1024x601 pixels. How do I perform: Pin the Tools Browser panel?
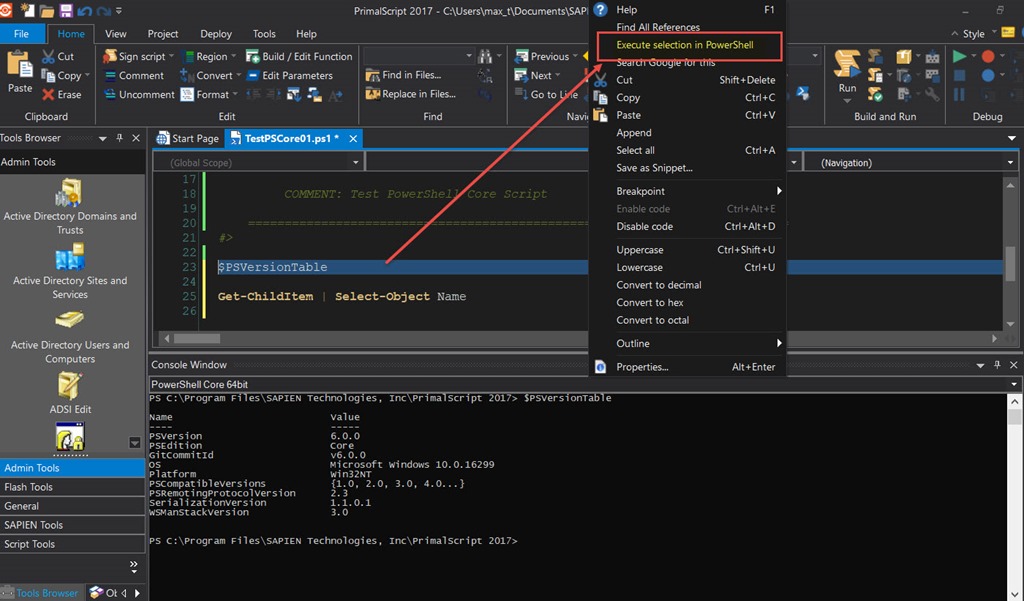[120, 138]
